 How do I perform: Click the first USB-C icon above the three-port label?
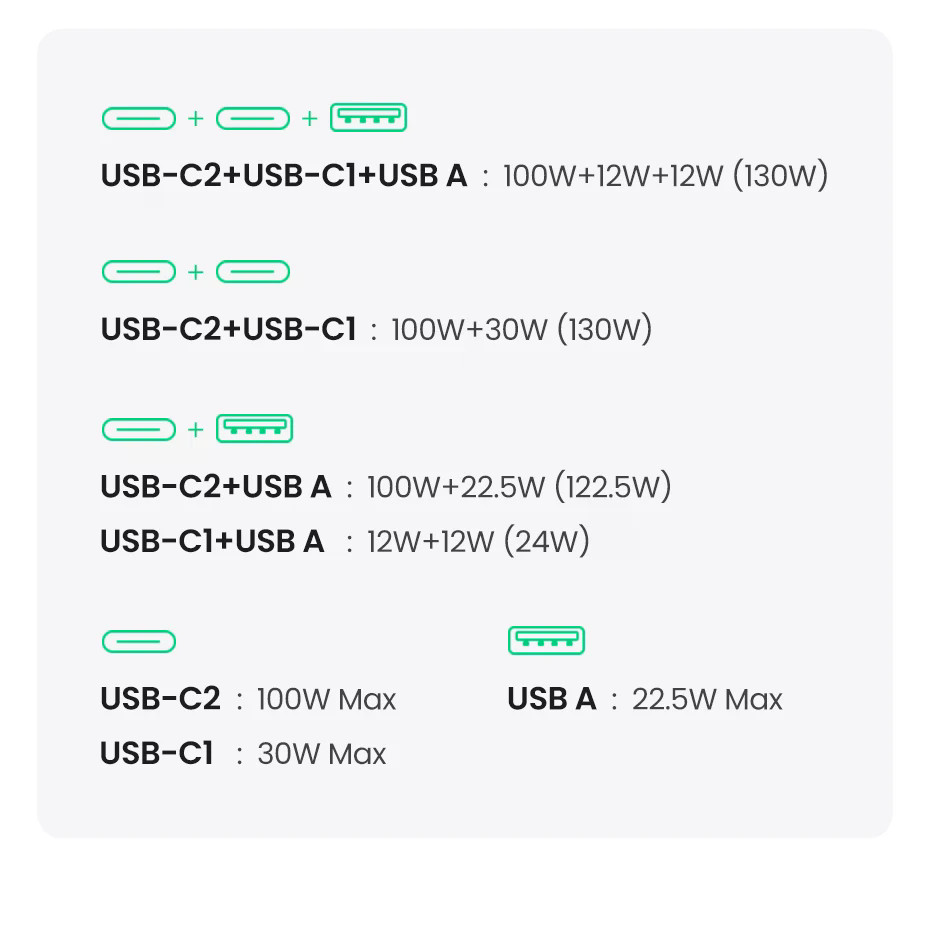[139, 119]
